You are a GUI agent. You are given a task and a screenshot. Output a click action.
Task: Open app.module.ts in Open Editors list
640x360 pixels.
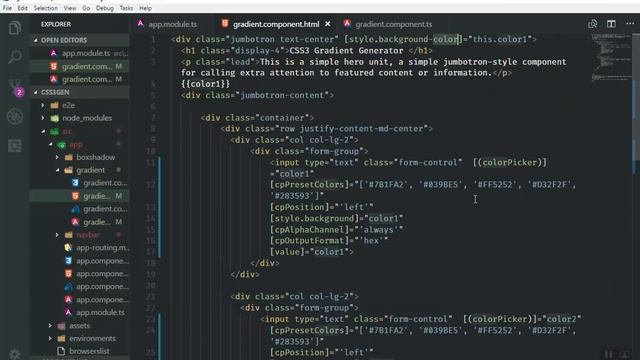pos(80,53)
